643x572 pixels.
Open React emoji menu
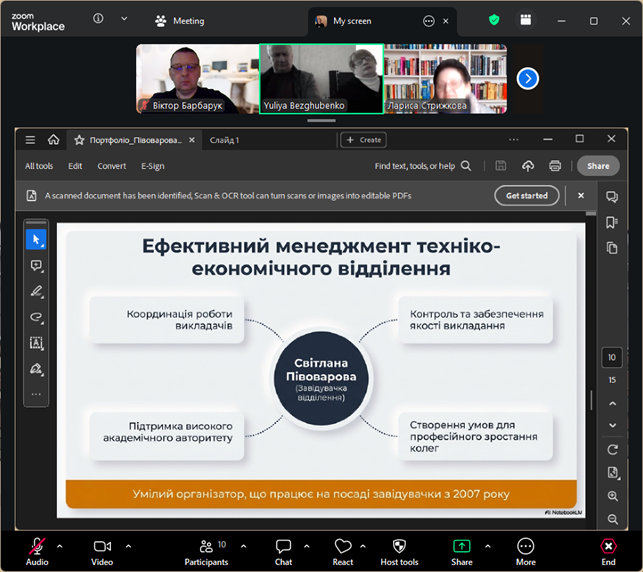[343, 552]
